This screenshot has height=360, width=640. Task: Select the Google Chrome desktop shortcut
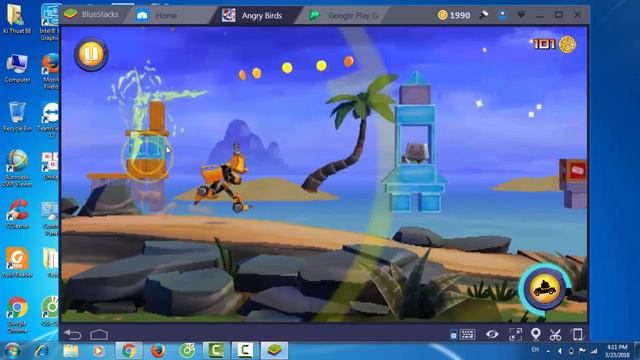(17, 315)
